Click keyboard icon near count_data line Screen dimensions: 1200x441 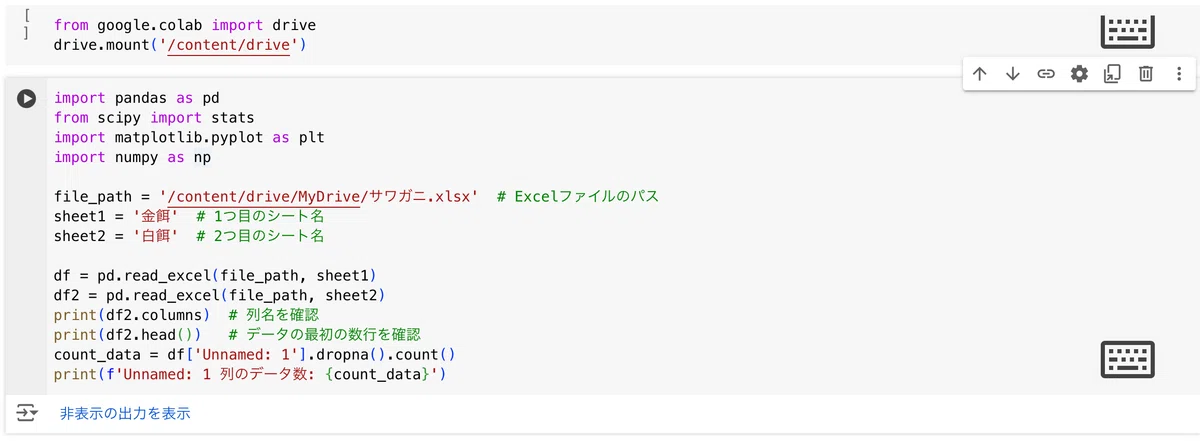pos(1128,359)
